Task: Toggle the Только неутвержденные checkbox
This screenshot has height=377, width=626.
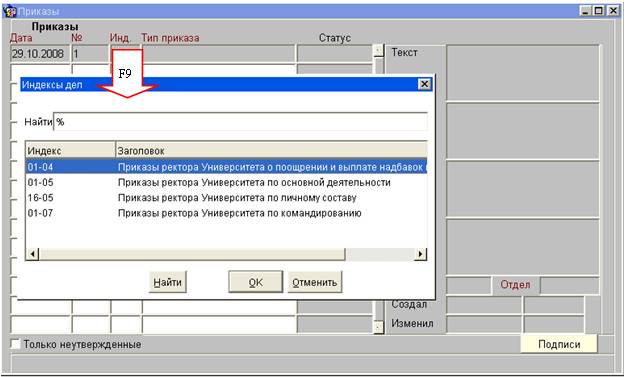Action: [15, 344]
